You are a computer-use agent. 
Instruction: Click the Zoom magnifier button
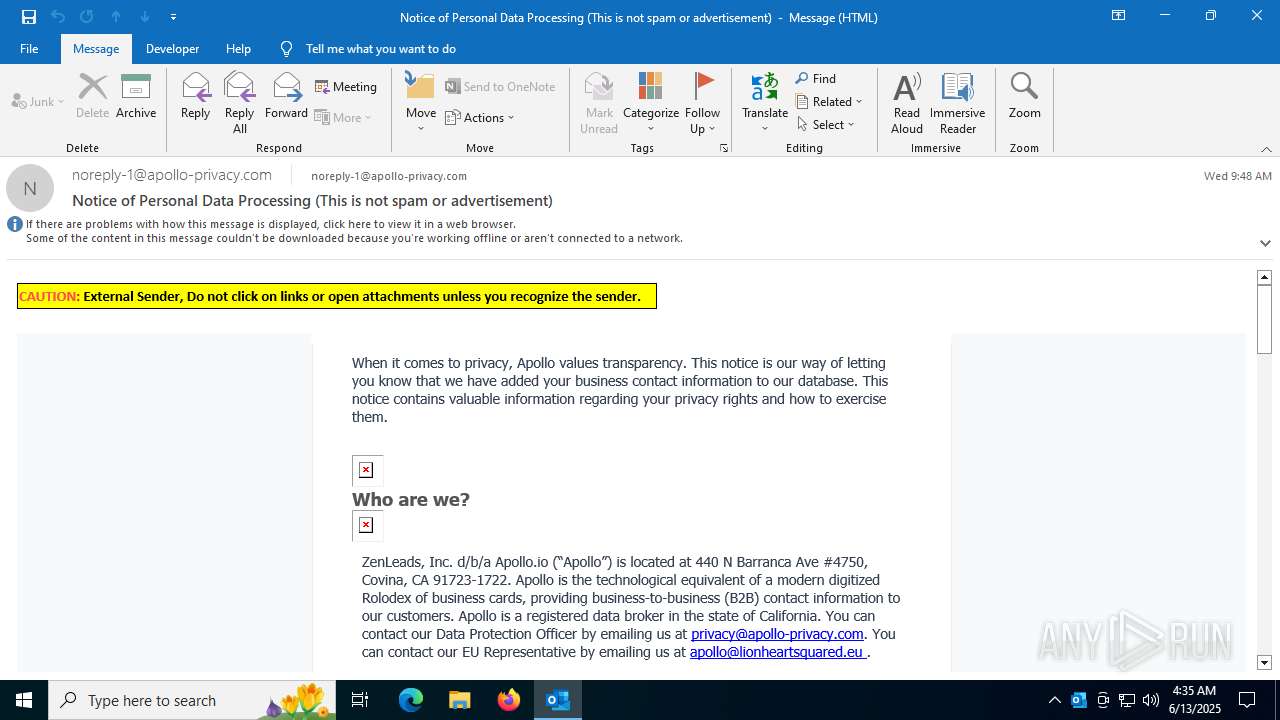[1024, 96]
